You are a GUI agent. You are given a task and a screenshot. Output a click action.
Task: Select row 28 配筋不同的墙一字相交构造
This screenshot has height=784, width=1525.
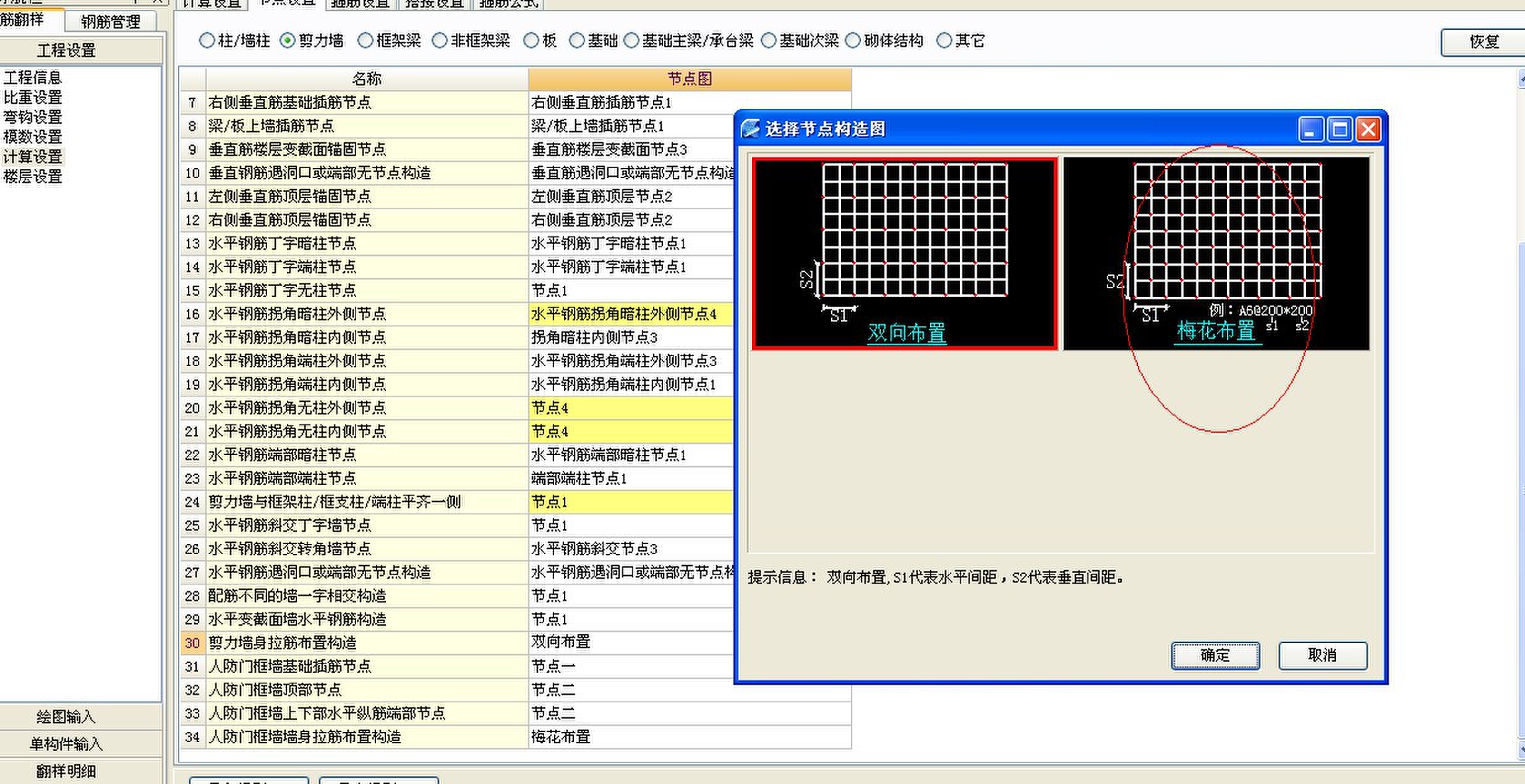pos(367,596)
